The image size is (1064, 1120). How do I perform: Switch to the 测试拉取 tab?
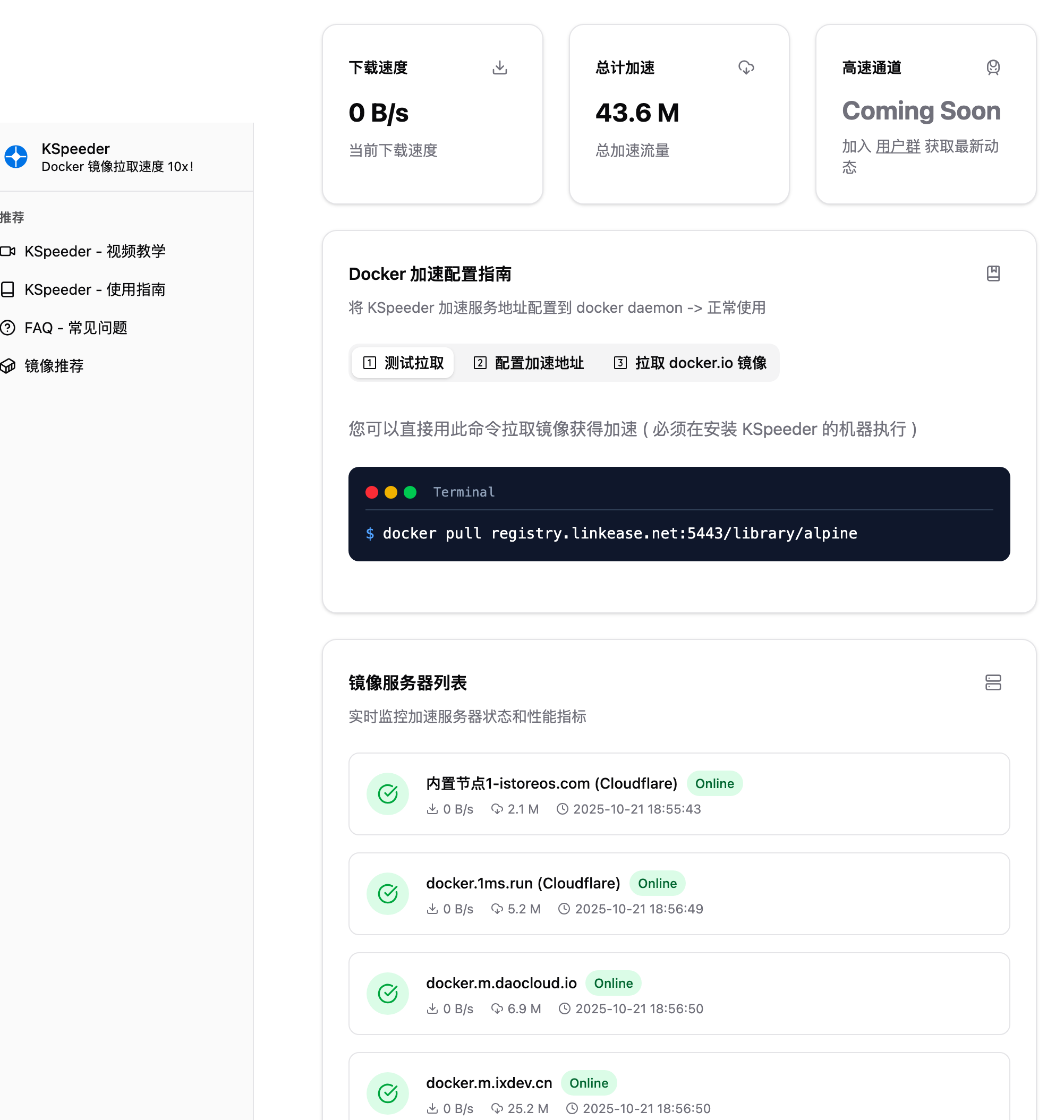click(x=403, y=363)
